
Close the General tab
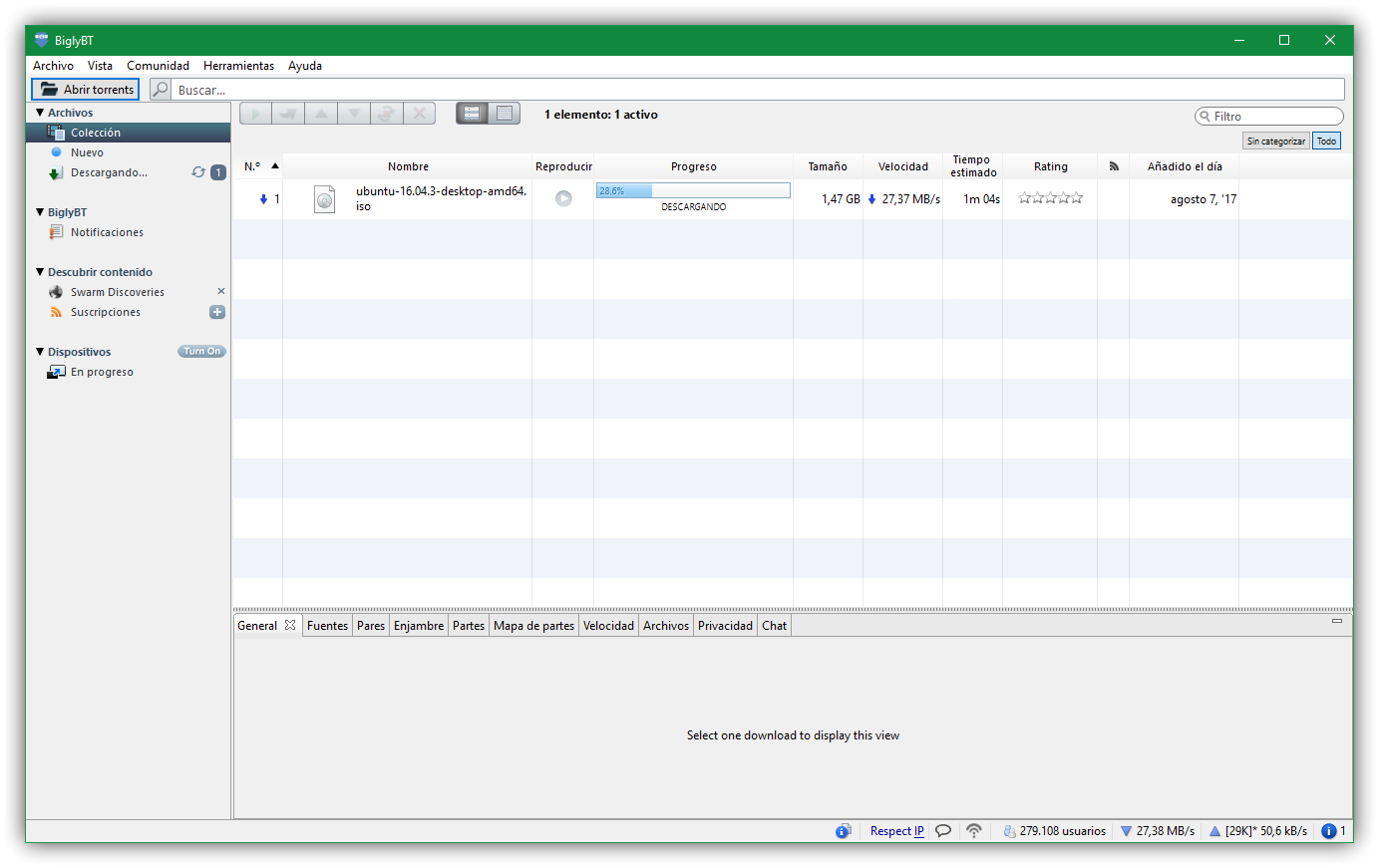(290, 625)
